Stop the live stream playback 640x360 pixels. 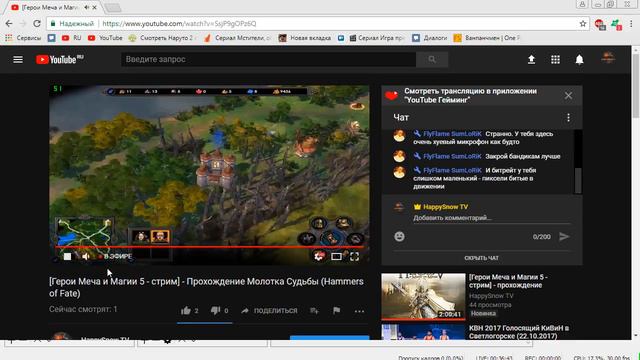(x=67, y=256)
